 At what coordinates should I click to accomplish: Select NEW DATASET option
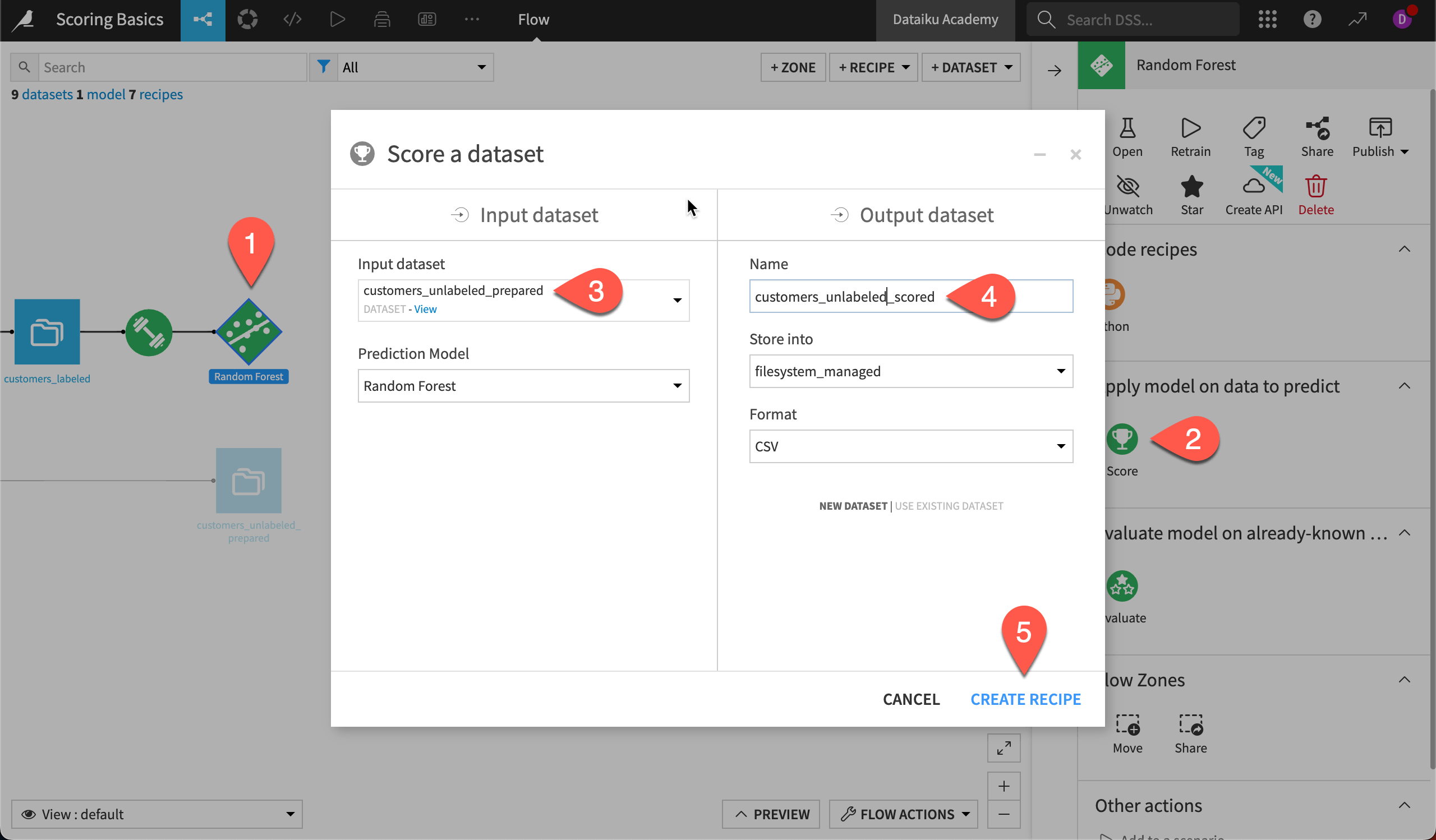(x=853, y=506)
